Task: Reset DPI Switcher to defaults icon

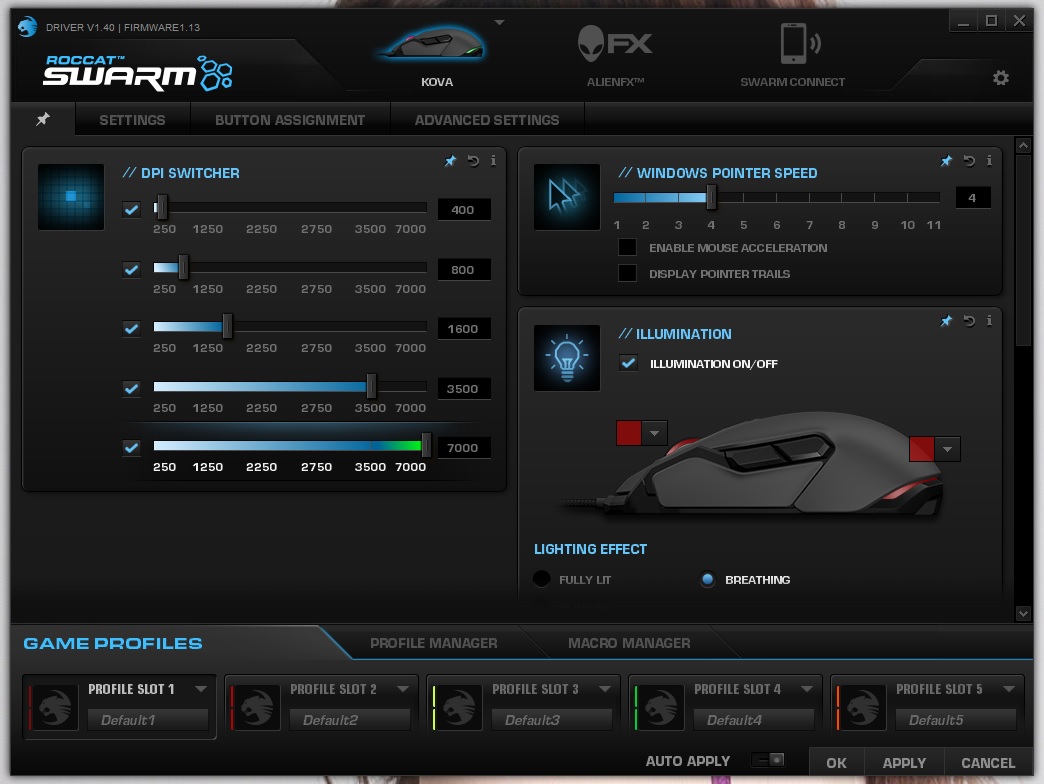Action: coord(473,160)
